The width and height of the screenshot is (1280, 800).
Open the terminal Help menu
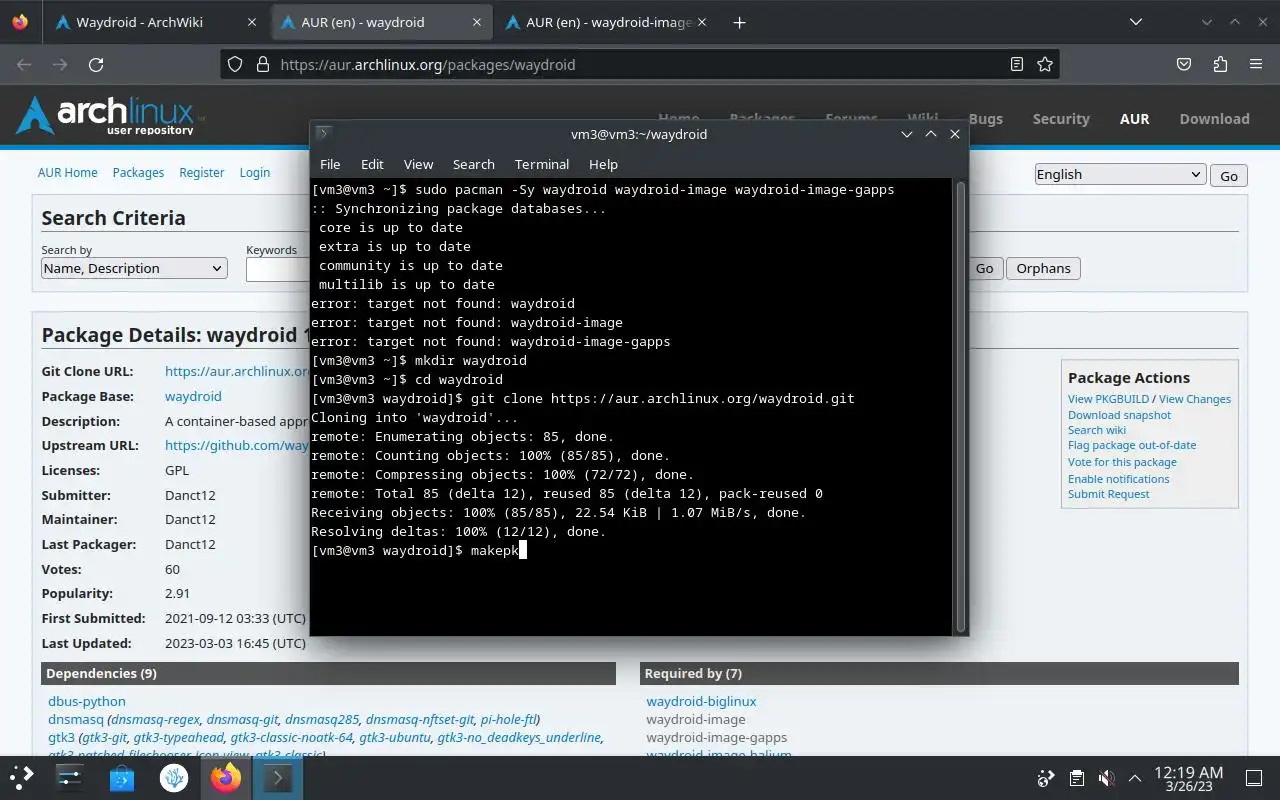pos(603,164)
